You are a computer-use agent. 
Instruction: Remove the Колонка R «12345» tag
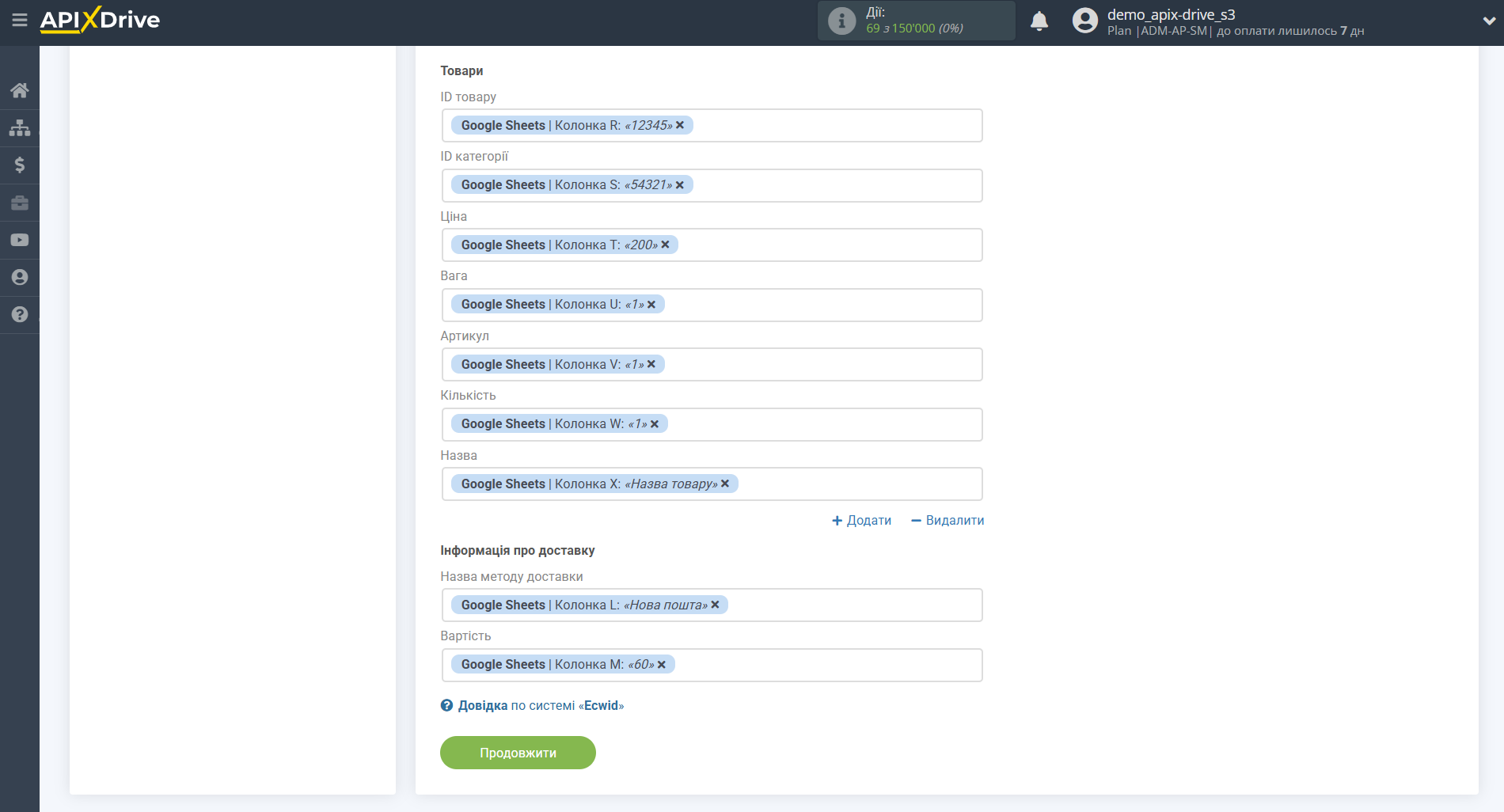[x=680, y=125]
